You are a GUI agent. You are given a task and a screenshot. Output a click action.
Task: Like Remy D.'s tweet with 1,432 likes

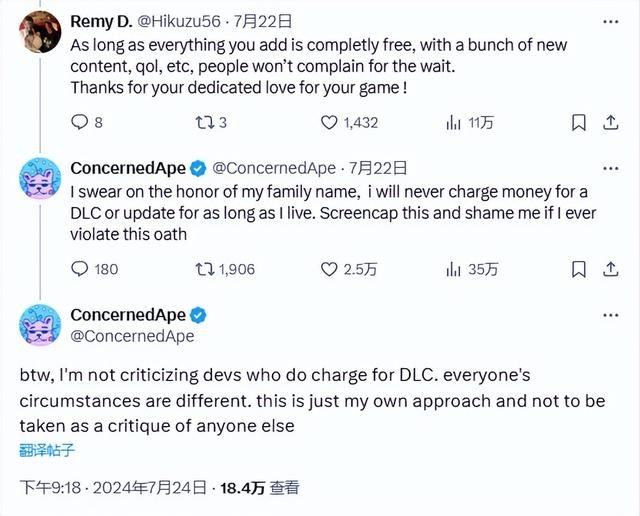[x=329, y=122]
